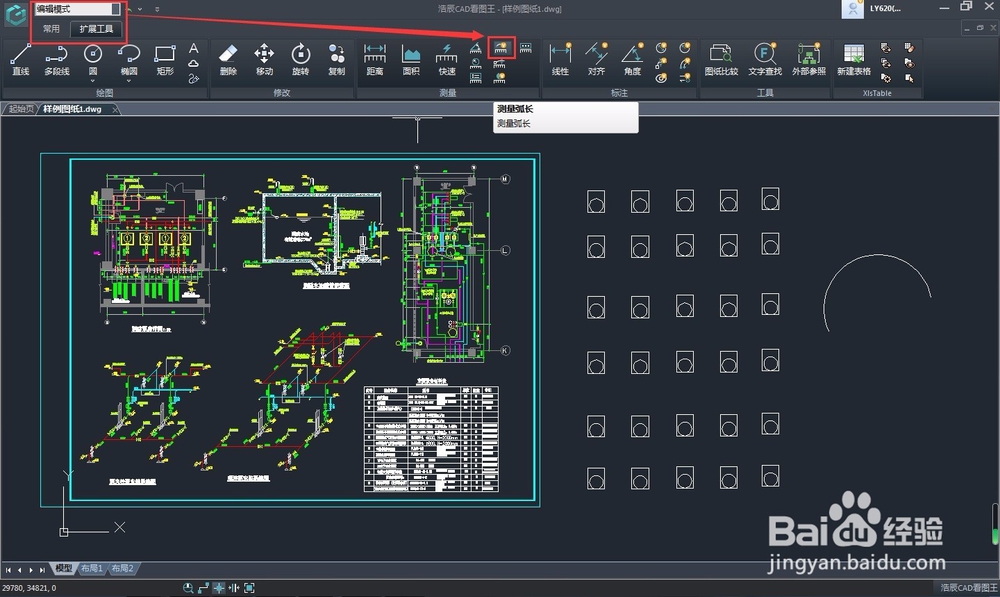Click the 角度 angle dimension tool

[x=633, y=60]
